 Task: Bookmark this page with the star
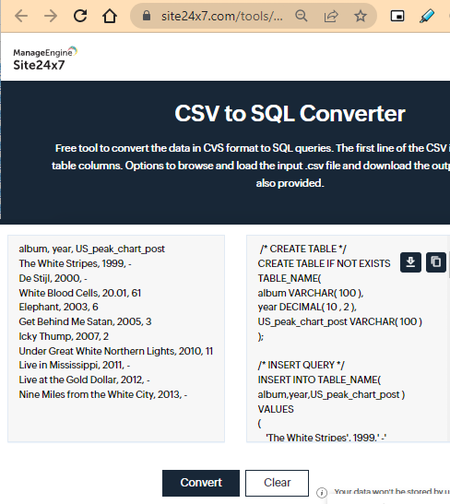click(360, 16)
